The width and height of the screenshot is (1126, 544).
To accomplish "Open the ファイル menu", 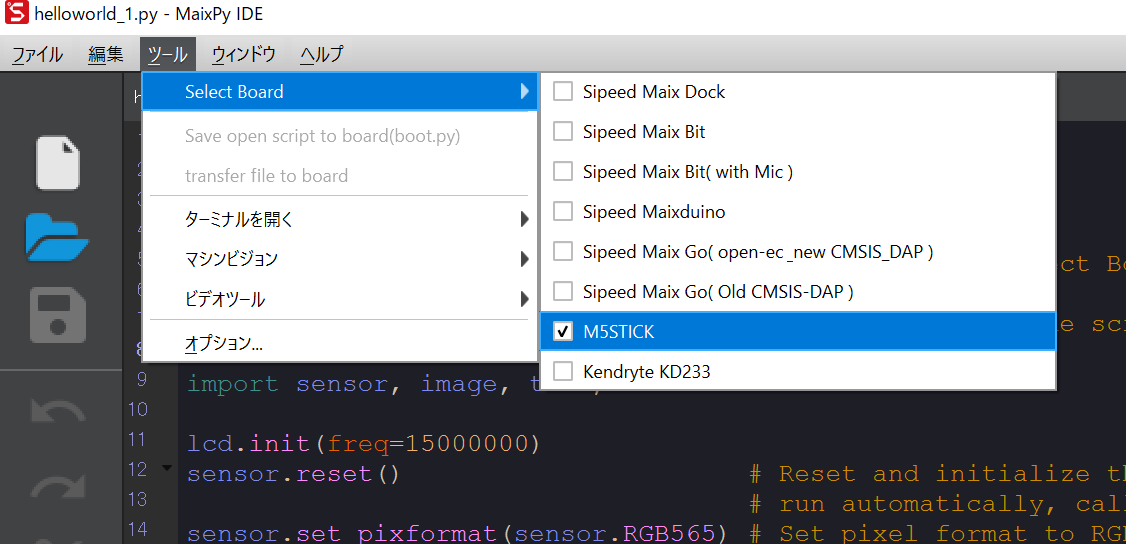I will [37, 55].
